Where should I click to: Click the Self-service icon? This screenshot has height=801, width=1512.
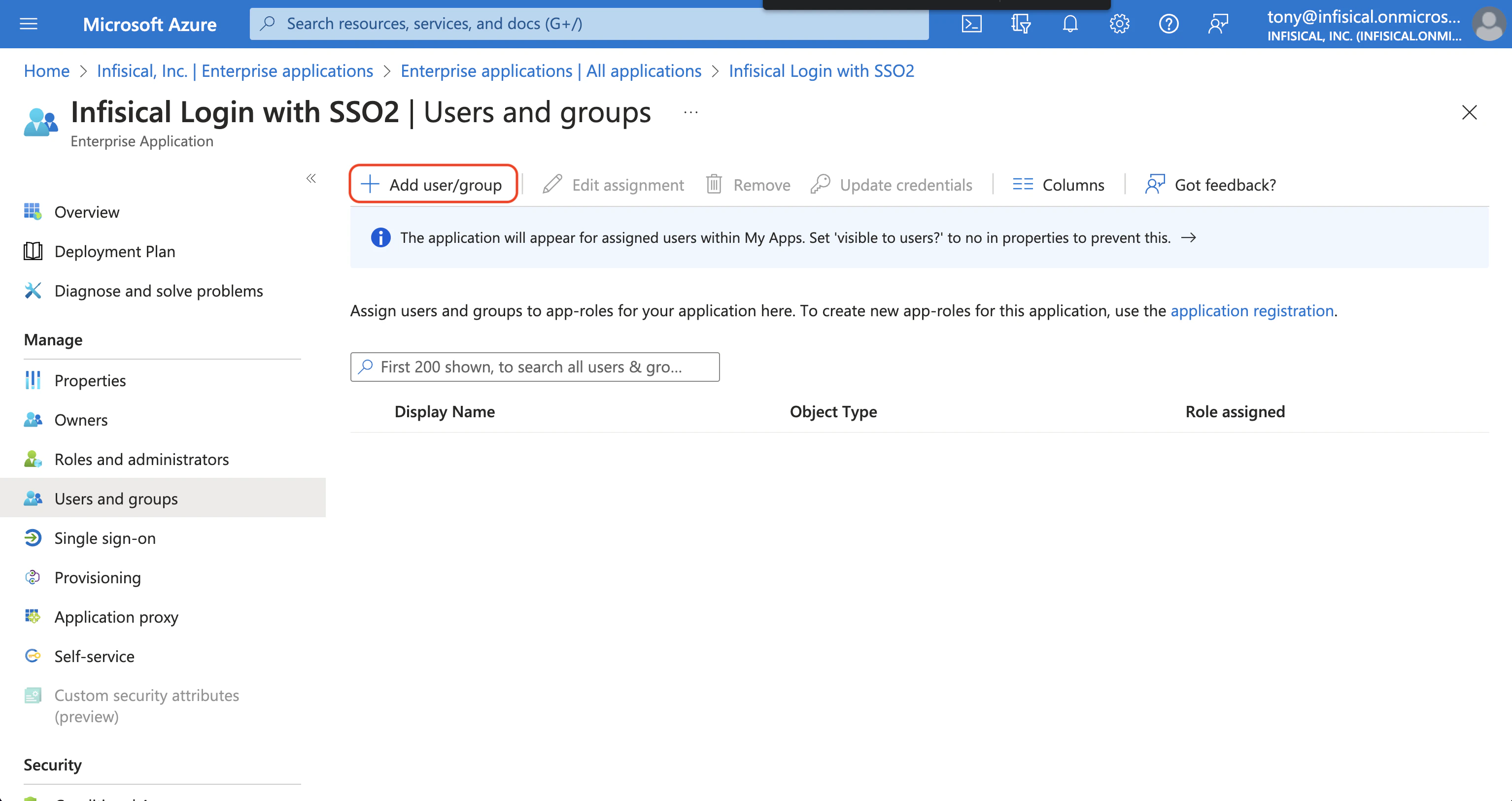[x=33, y=656]
